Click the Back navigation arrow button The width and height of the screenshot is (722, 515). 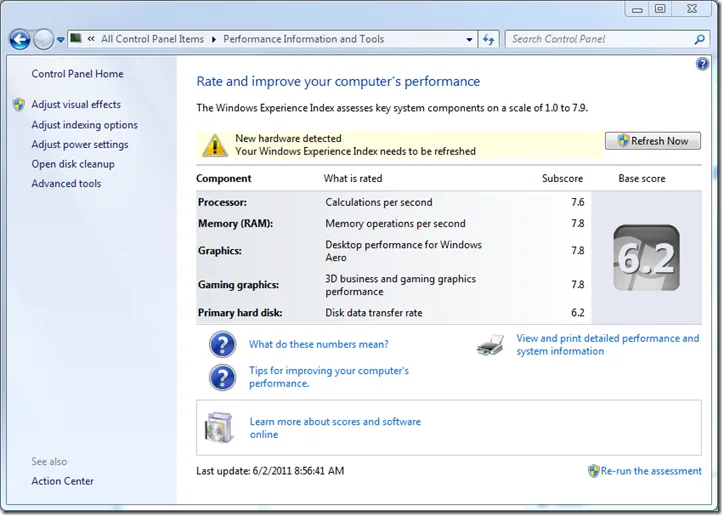click(20, 40)
